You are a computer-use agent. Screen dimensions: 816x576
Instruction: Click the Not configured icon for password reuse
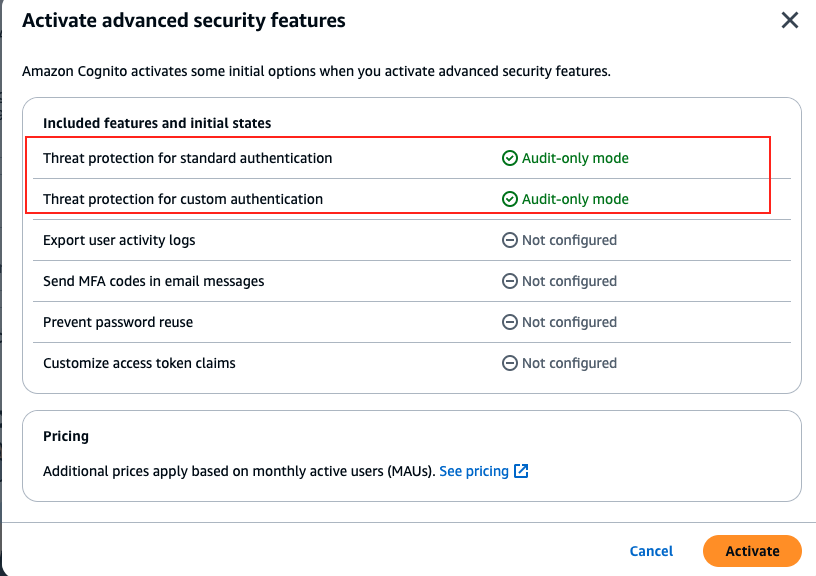pyautogui.click(x=510, y=322)
